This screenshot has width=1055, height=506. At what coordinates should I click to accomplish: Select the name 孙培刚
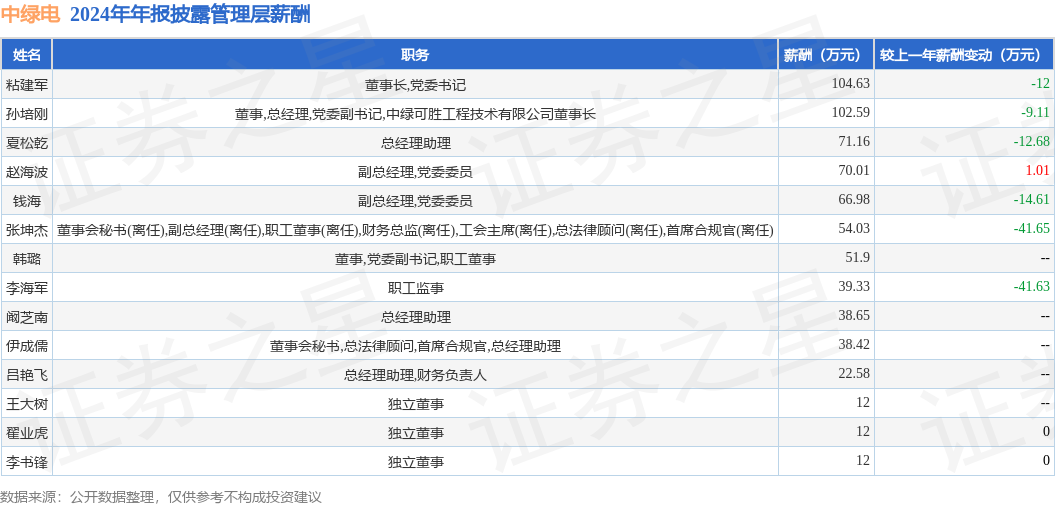pos(26,114)
